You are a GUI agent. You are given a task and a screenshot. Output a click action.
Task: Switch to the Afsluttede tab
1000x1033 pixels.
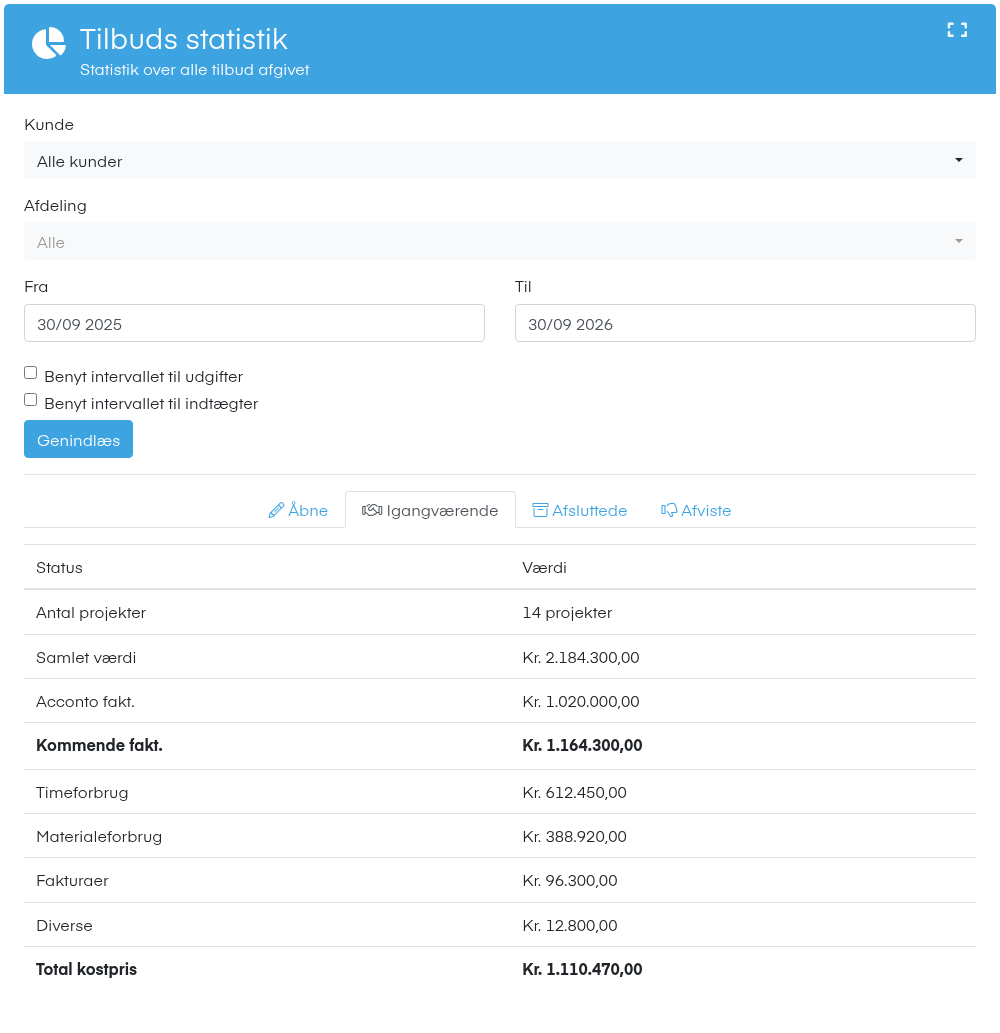pos(580,510)
